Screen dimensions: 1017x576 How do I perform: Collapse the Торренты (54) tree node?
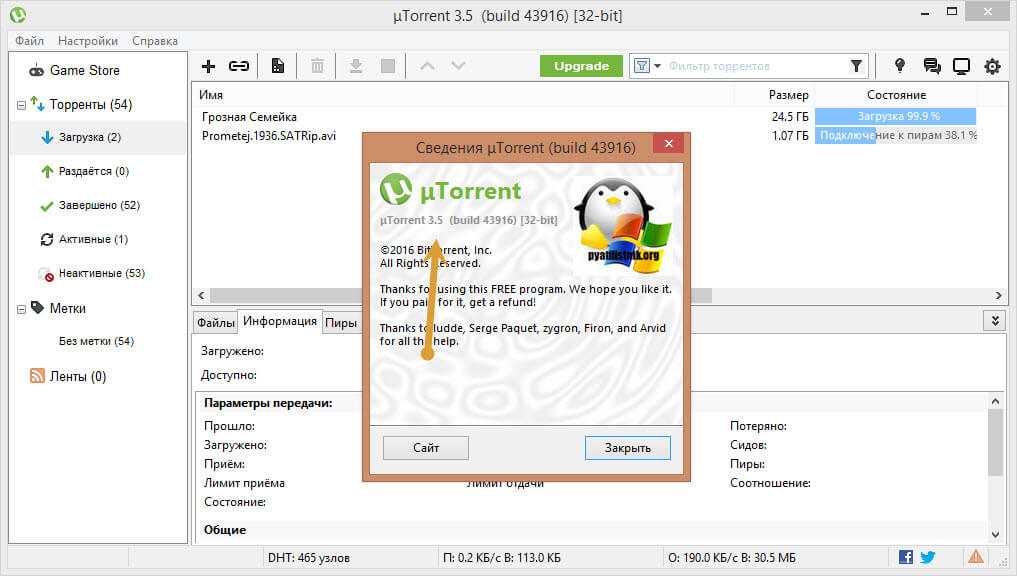click(x=21, y=104)
